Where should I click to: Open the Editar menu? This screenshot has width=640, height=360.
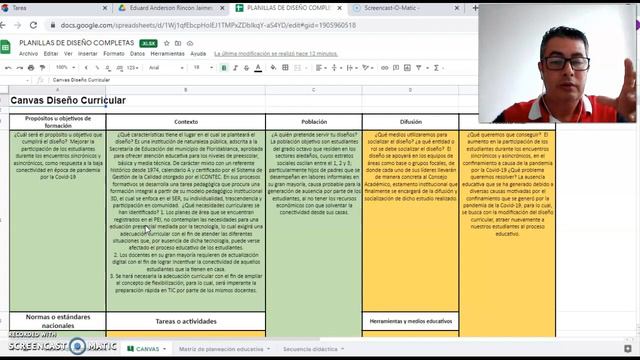51,53
